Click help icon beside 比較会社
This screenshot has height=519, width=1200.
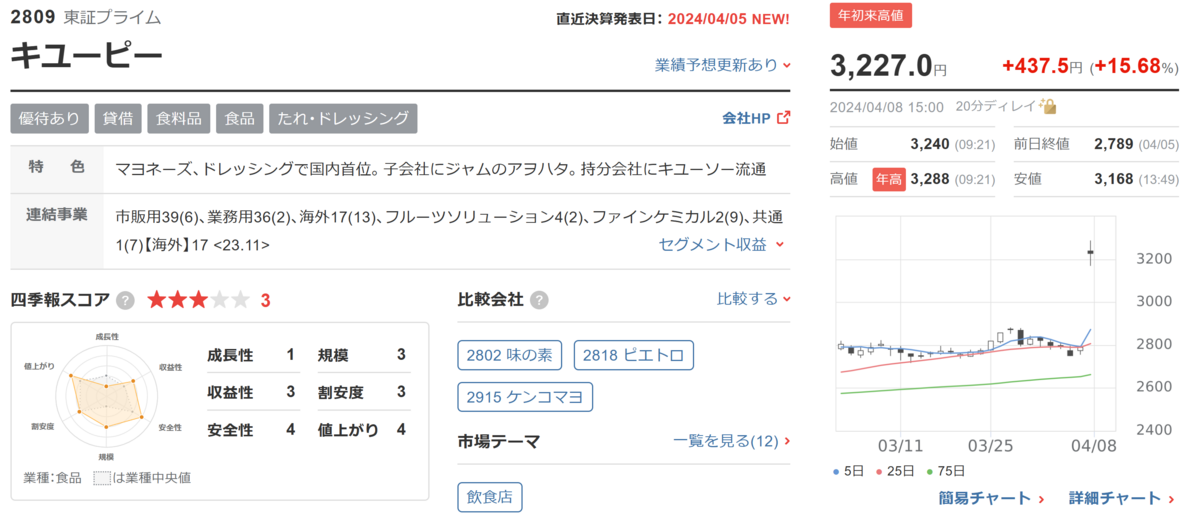[539, 300]
